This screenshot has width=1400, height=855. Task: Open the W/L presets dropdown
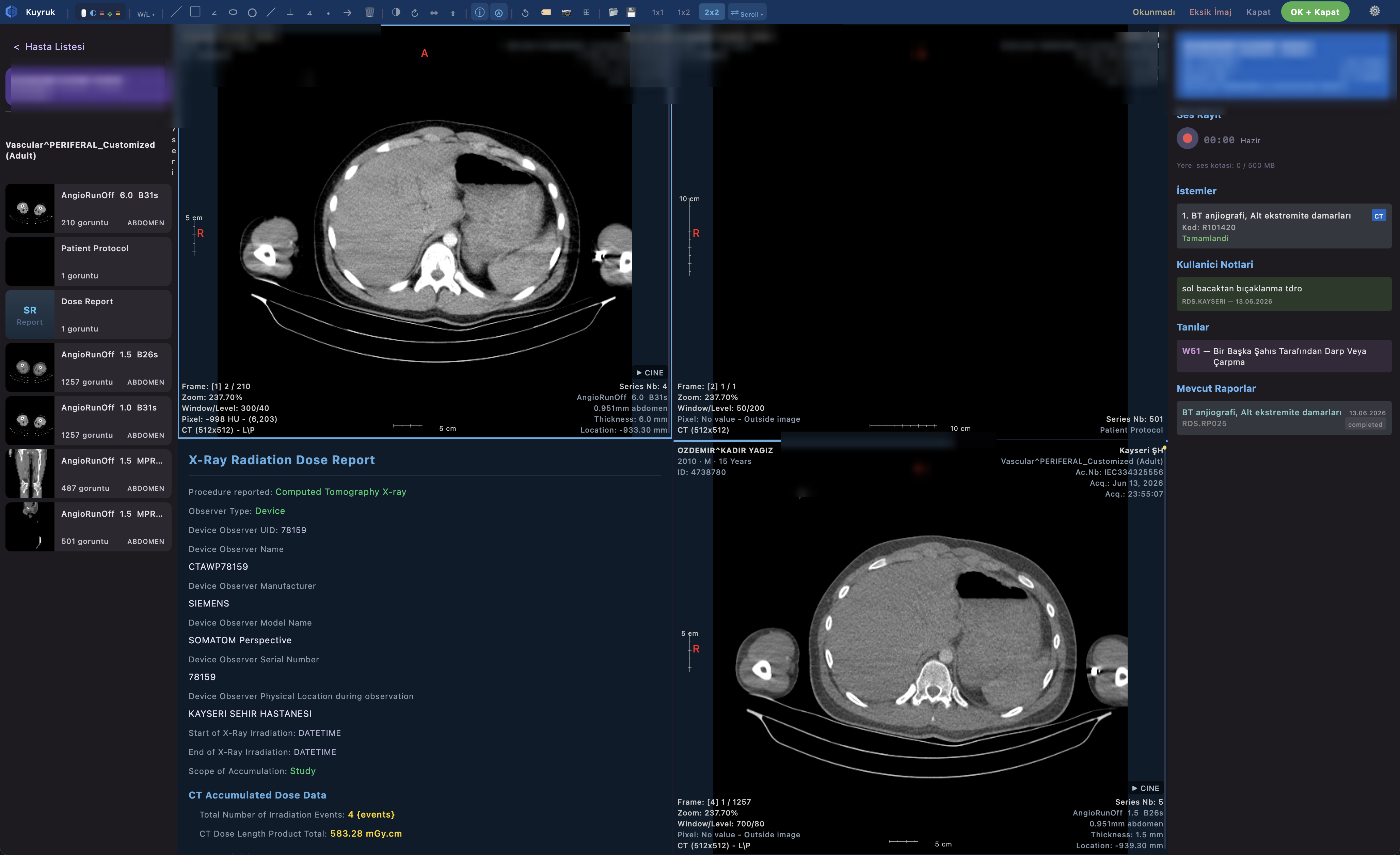click(x=145, y=14)
